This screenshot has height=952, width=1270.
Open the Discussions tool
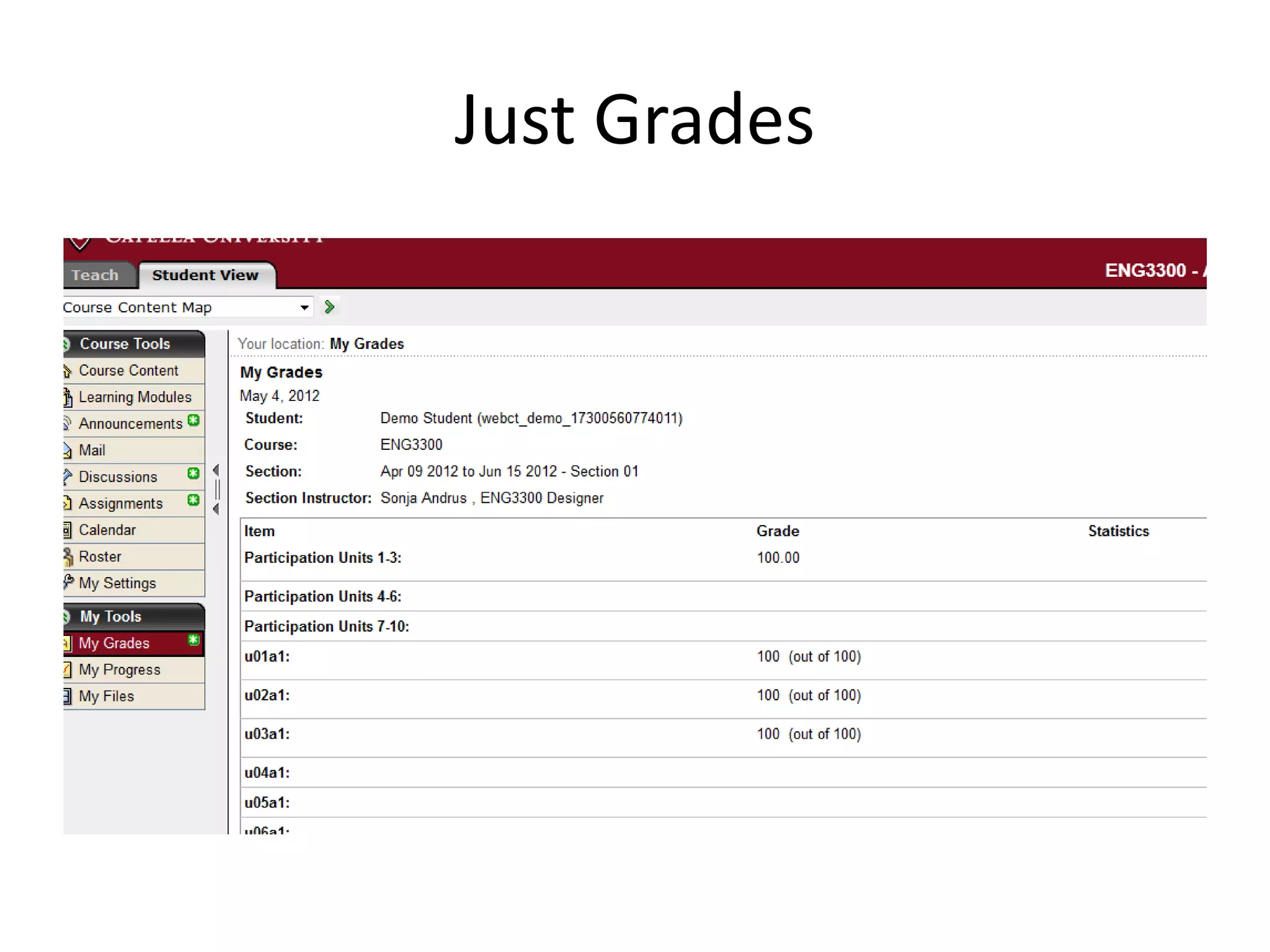118,477
